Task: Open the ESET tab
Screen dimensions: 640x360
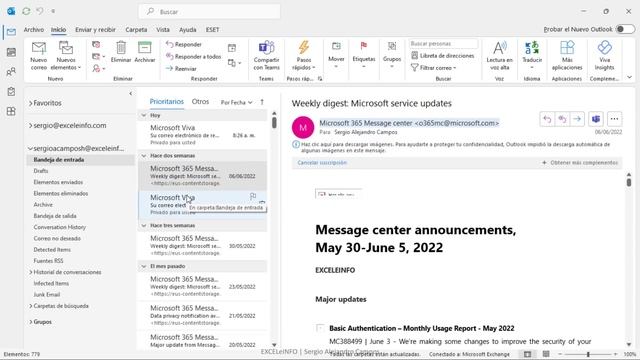Action: [x=212, y=30]
